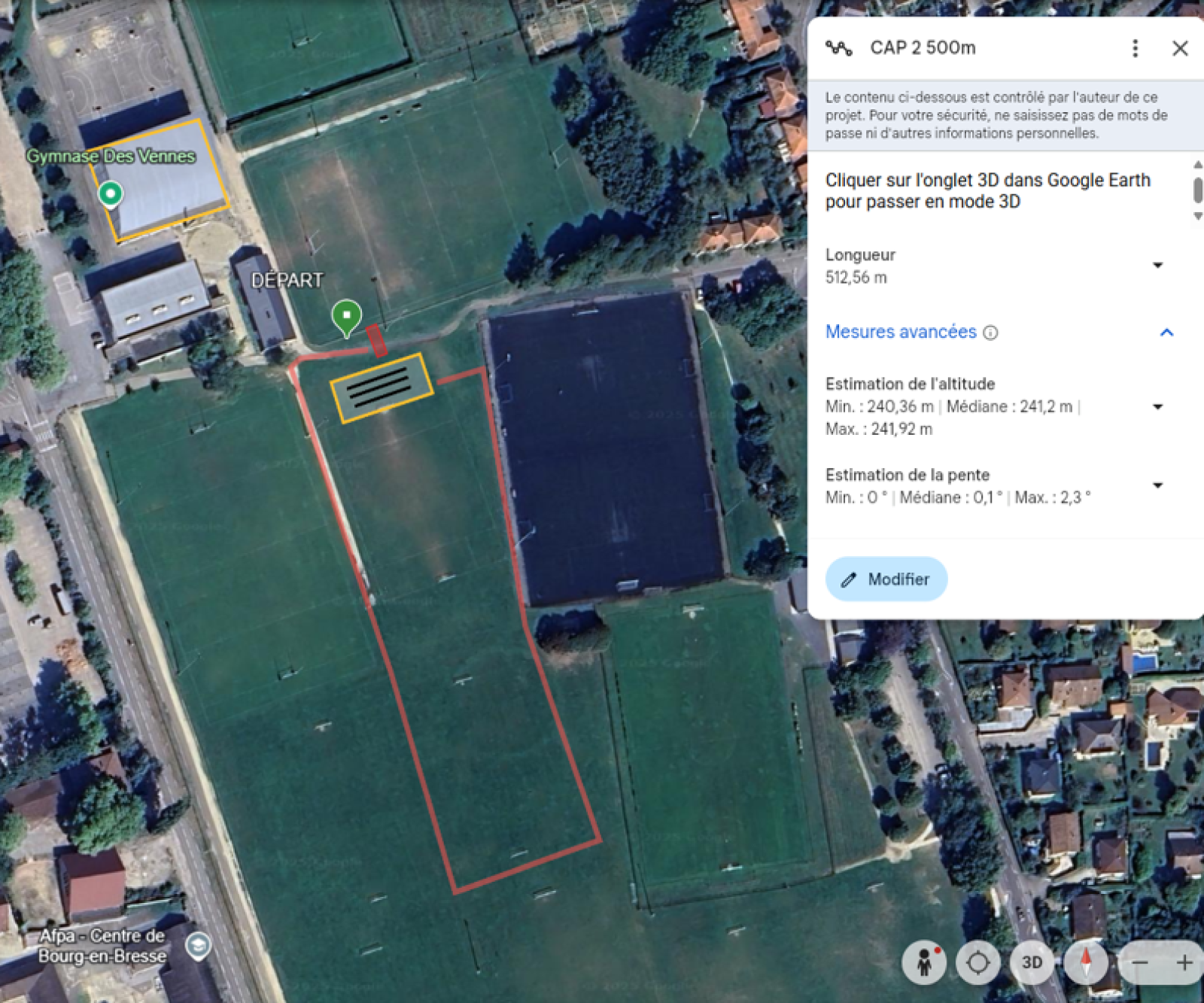
Task: Open three-dot options menu for CAP 2 500m
Action: [x=1135, y=48]
